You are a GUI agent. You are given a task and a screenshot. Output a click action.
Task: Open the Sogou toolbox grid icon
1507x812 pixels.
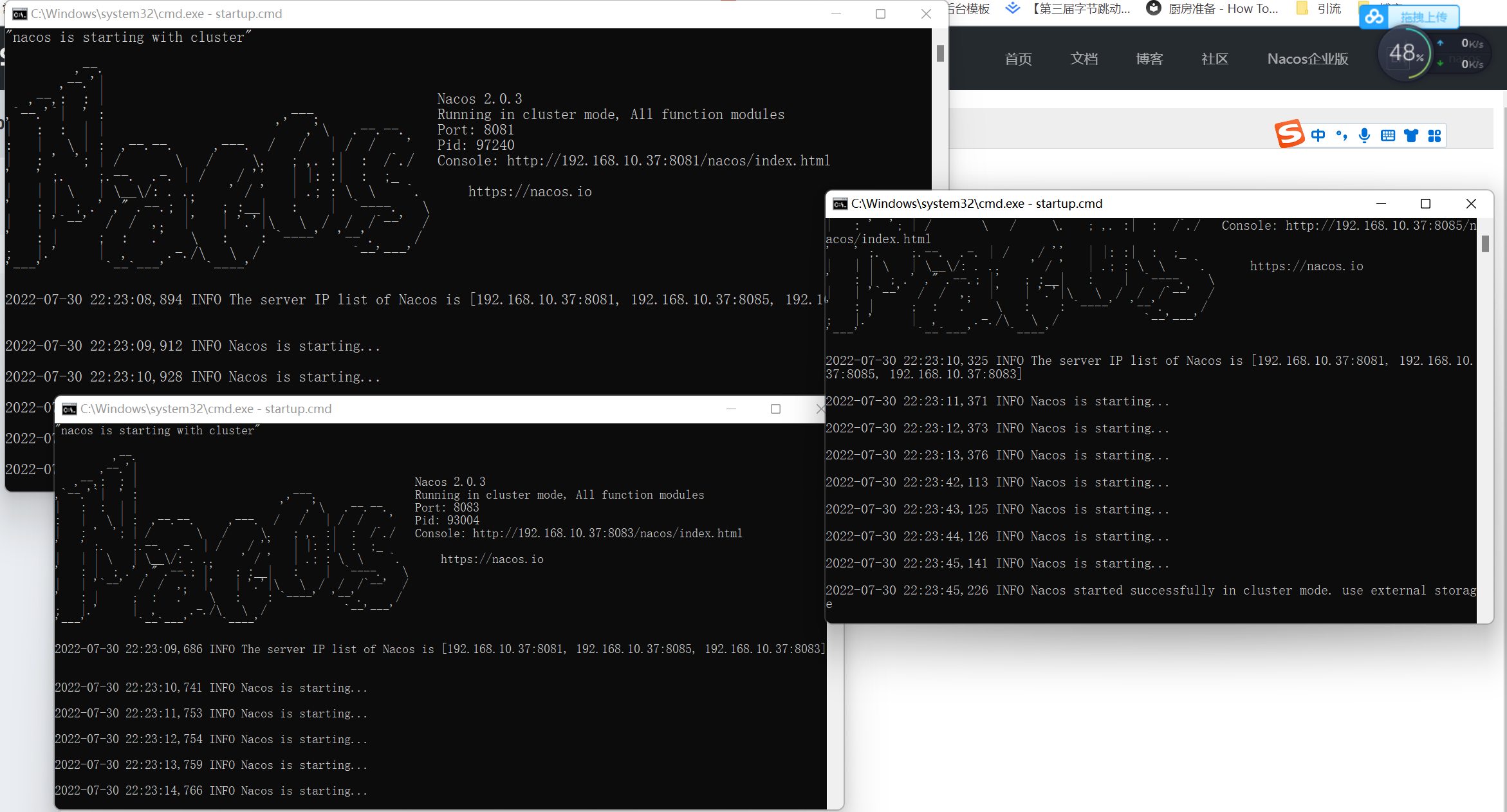pos(1434,135)
